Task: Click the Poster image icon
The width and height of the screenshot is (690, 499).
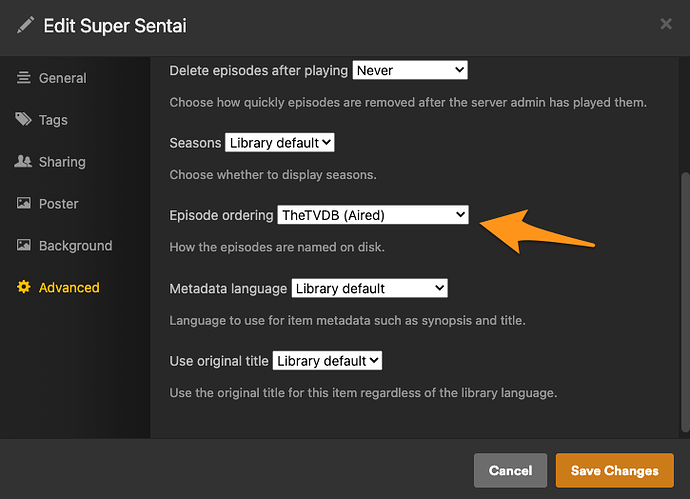Action: (x=24, y=203)
